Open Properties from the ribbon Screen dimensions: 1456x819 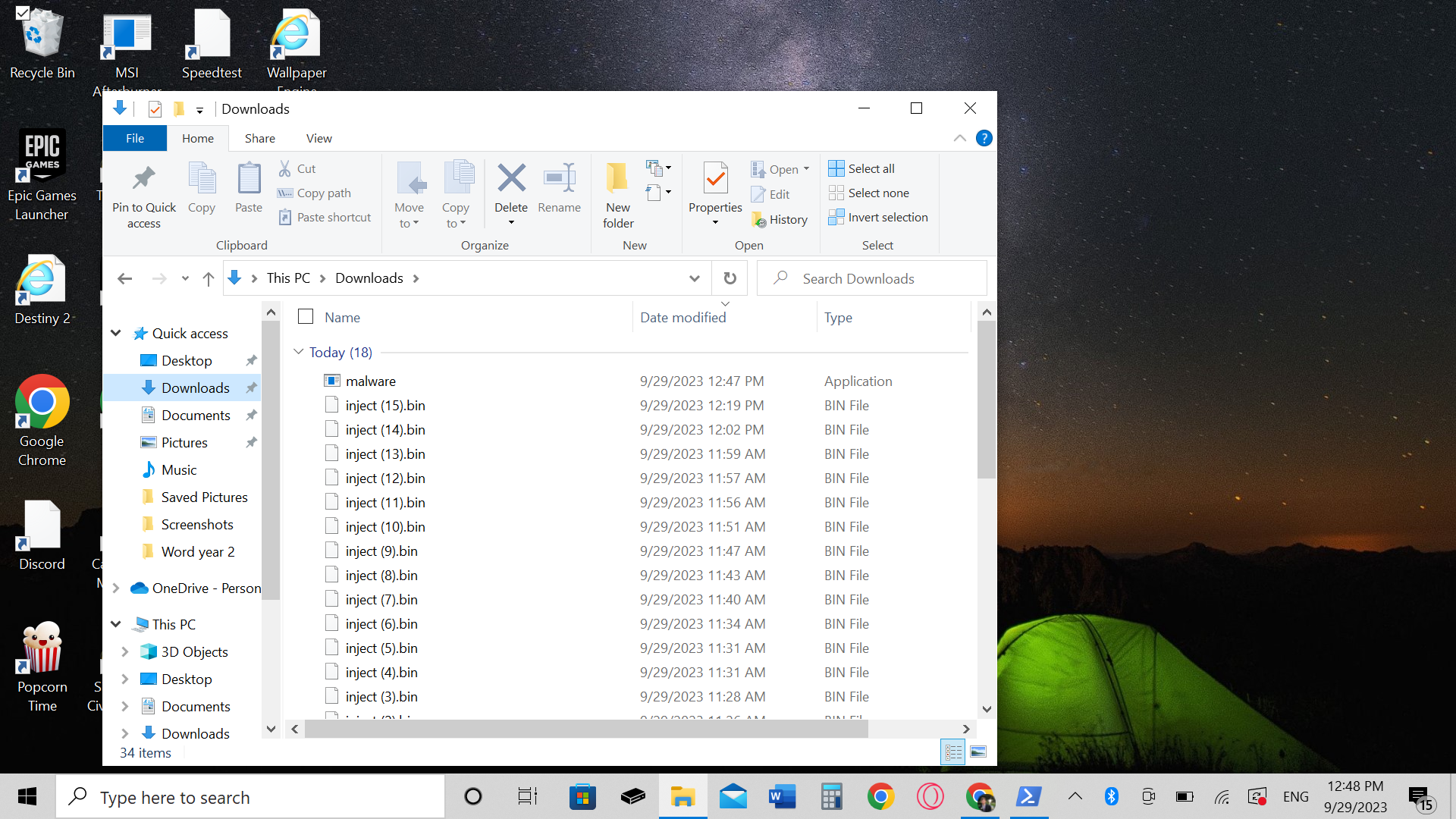click(x=715, y=180)
